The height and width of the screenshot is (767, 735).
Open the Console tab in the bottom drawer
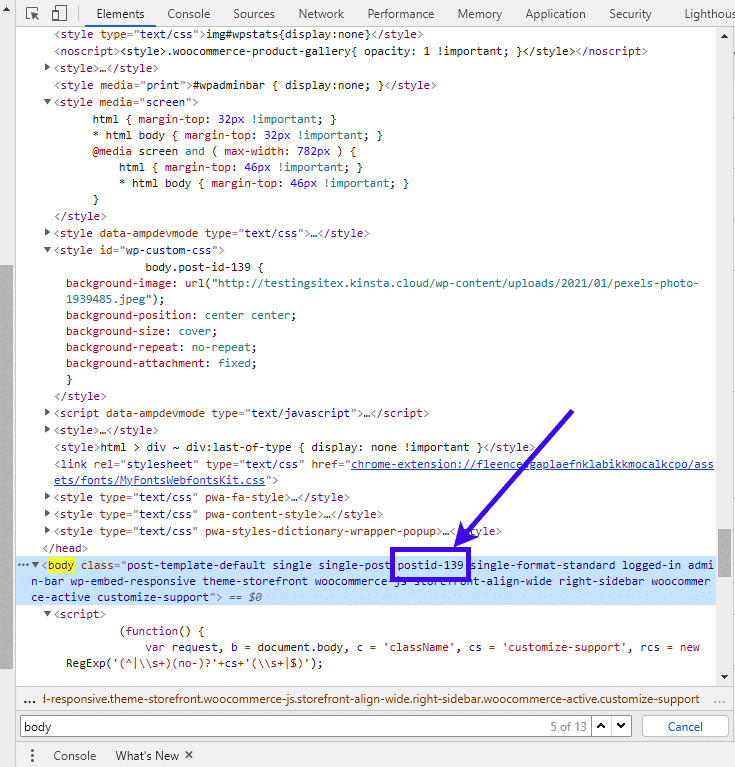coord(74,755)
